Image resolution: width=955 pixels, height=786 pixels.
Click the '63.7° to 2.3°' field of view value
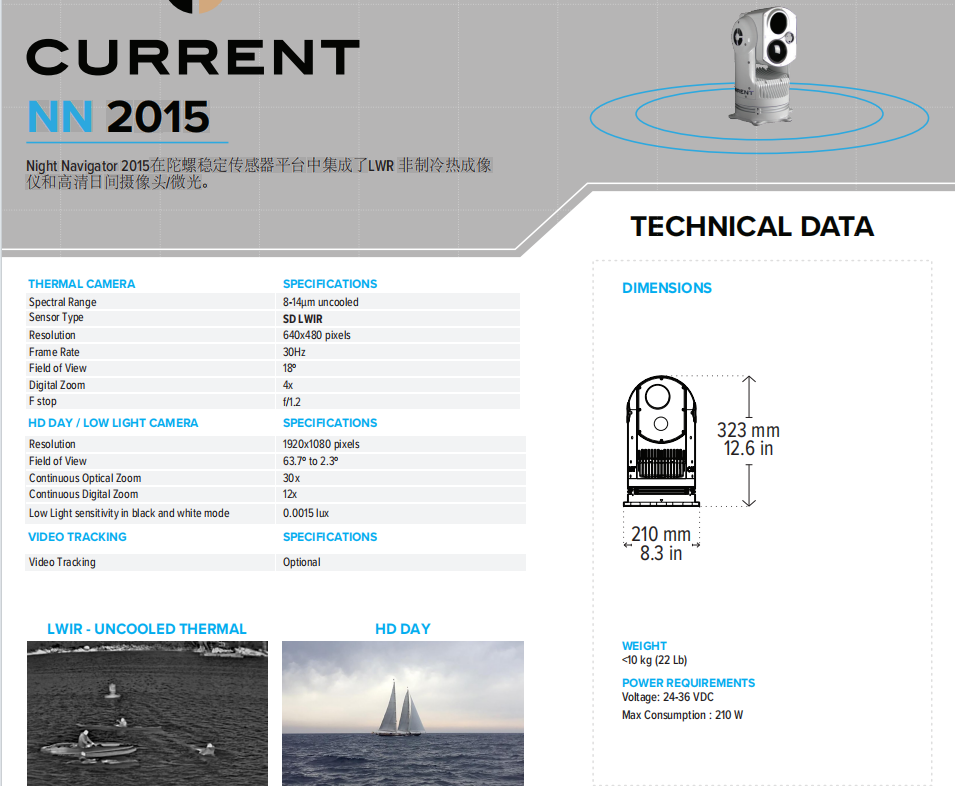click(x=311, y=461)
